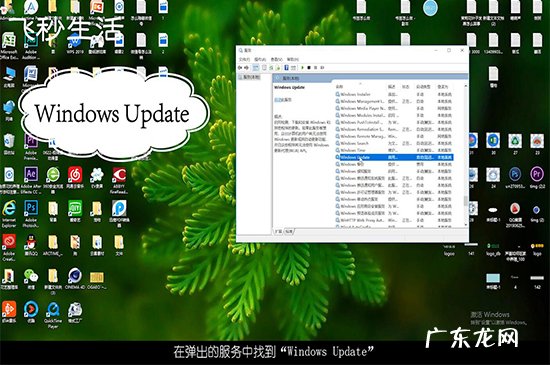Select the Adobe Photoshop desktop shortcut
The width and height of the screenshot is (550, 365).
point(31,214)
